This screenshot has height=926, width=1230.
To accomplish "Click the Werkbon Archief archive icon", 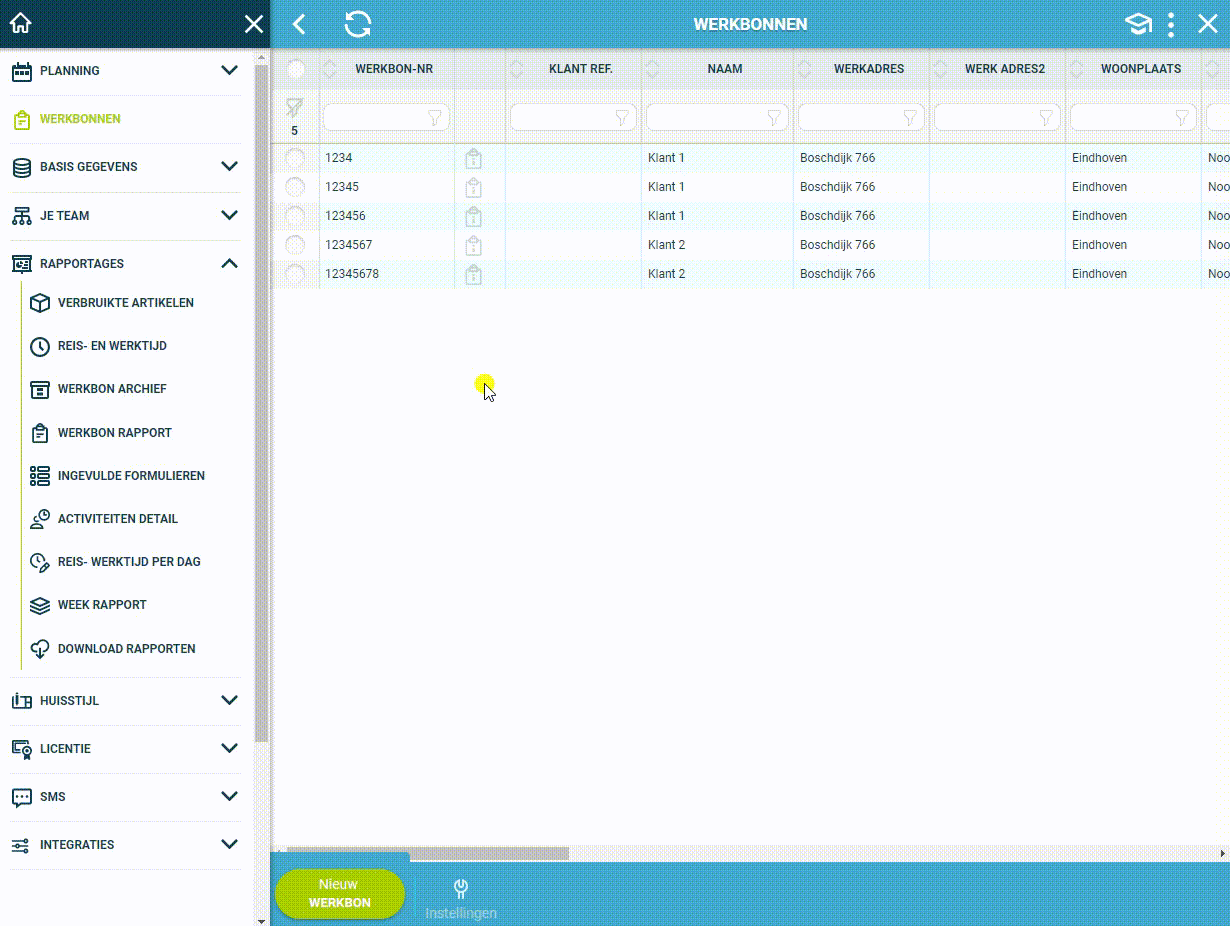I will point(39,389).
